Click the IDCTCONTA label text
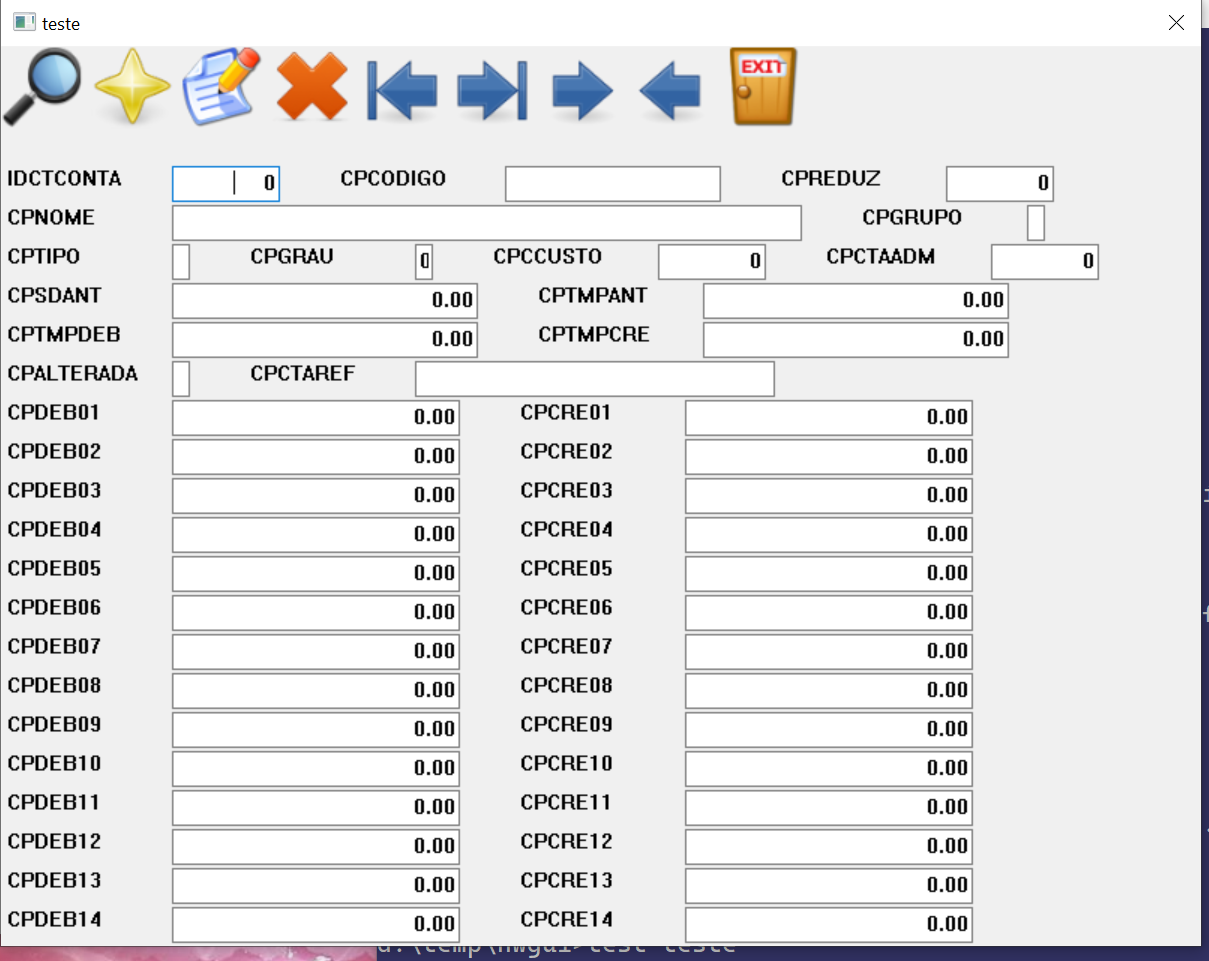1209x961 pixels. click(x=64, y=179)
